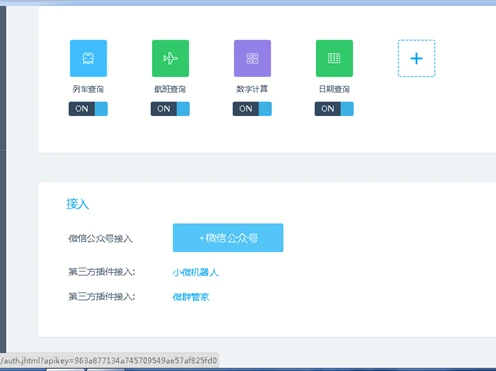Click the 航班查询 caption text

tap(170, 89)
